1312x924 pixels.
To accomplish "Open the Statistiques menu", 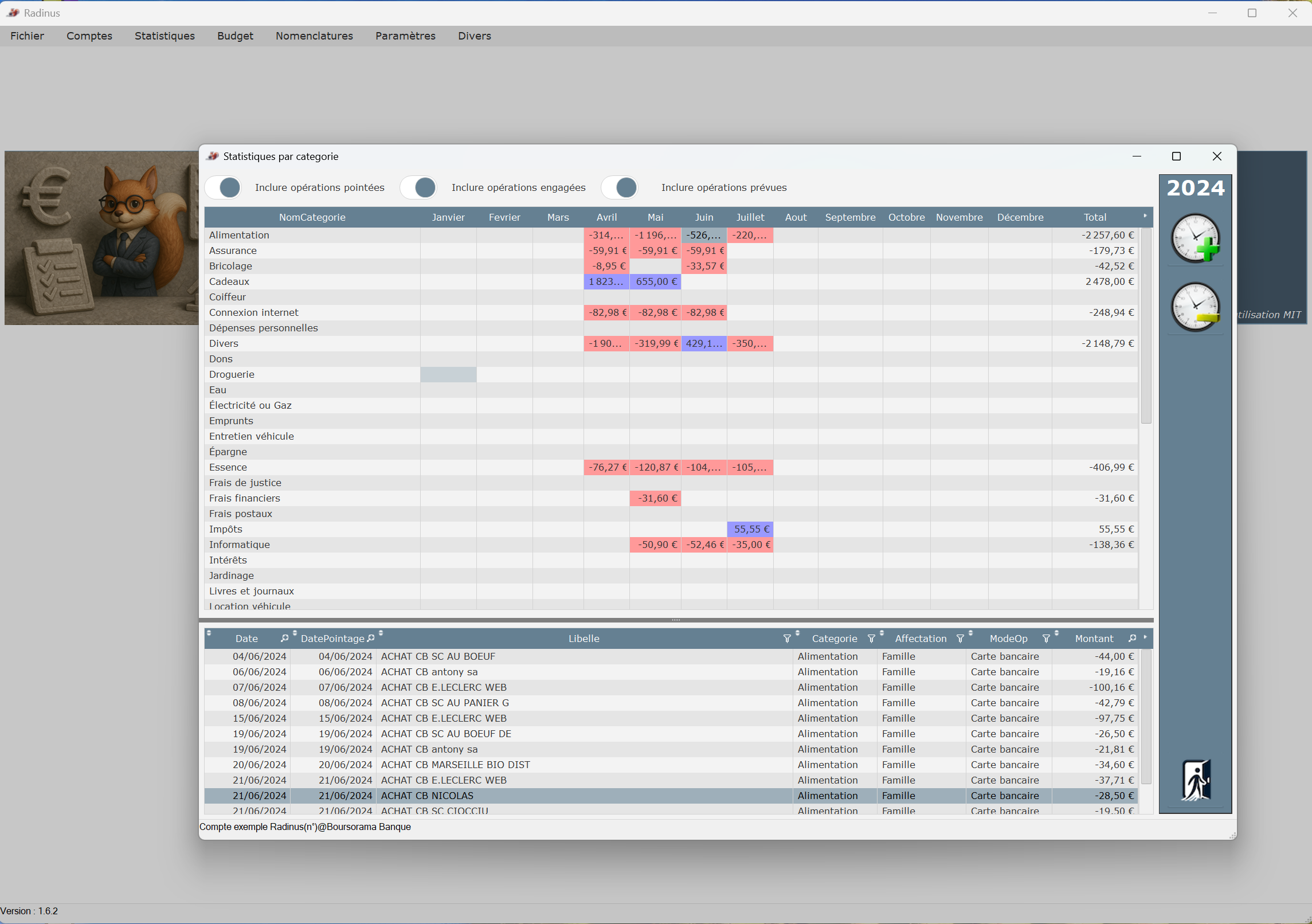I will tap(165, 36).
